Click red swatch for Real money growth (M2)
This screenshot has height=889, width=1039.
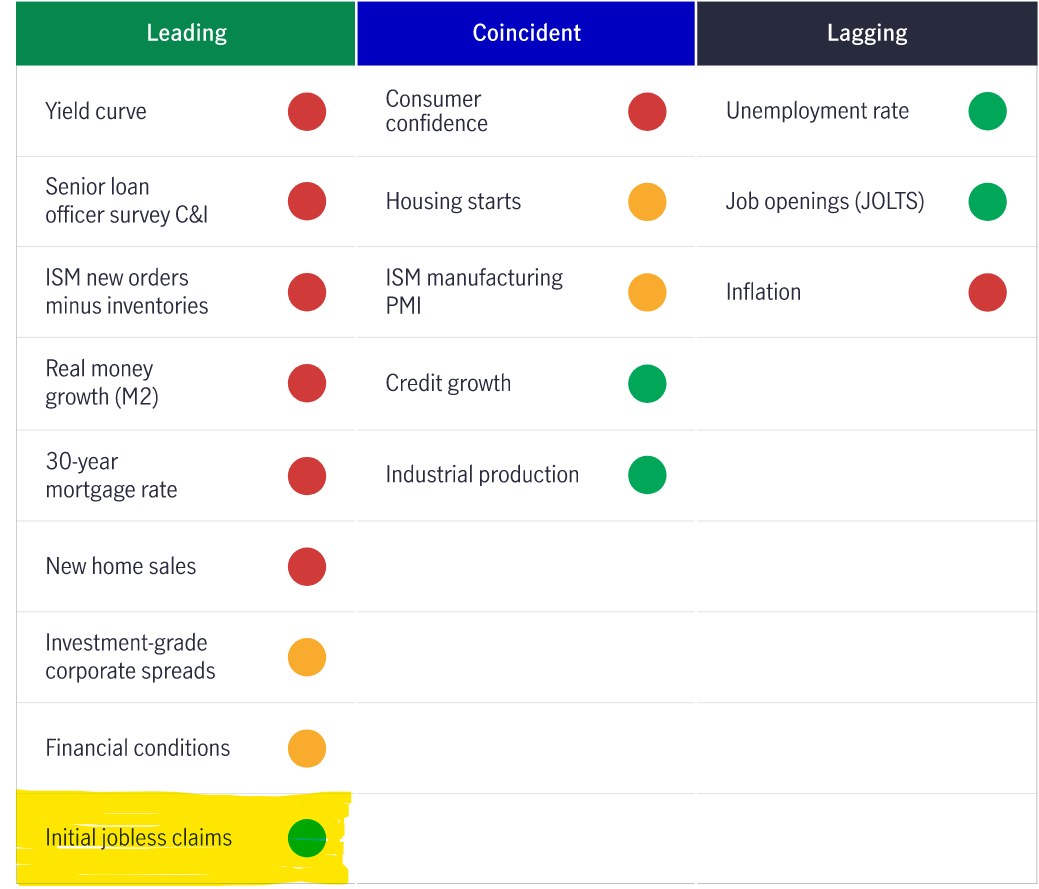(307, 384)
